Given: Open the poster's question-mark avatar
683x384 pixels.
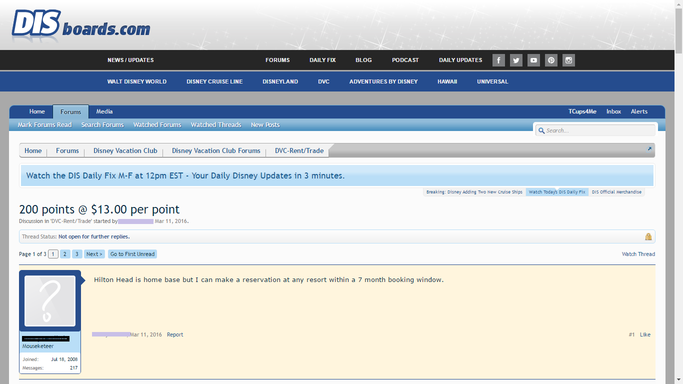Looking at the screenshot, I should pos(50,301).
